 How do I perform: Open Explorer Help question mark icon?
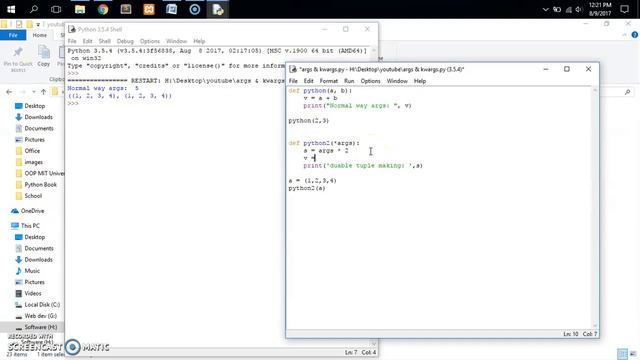635,35
